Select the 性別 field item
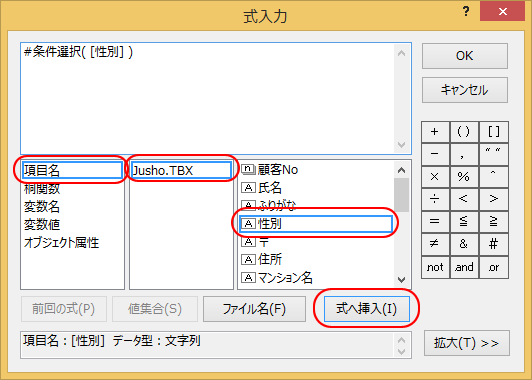Image resolution: width=532 pixels, height=380 pixels. (x=316, y=224)
